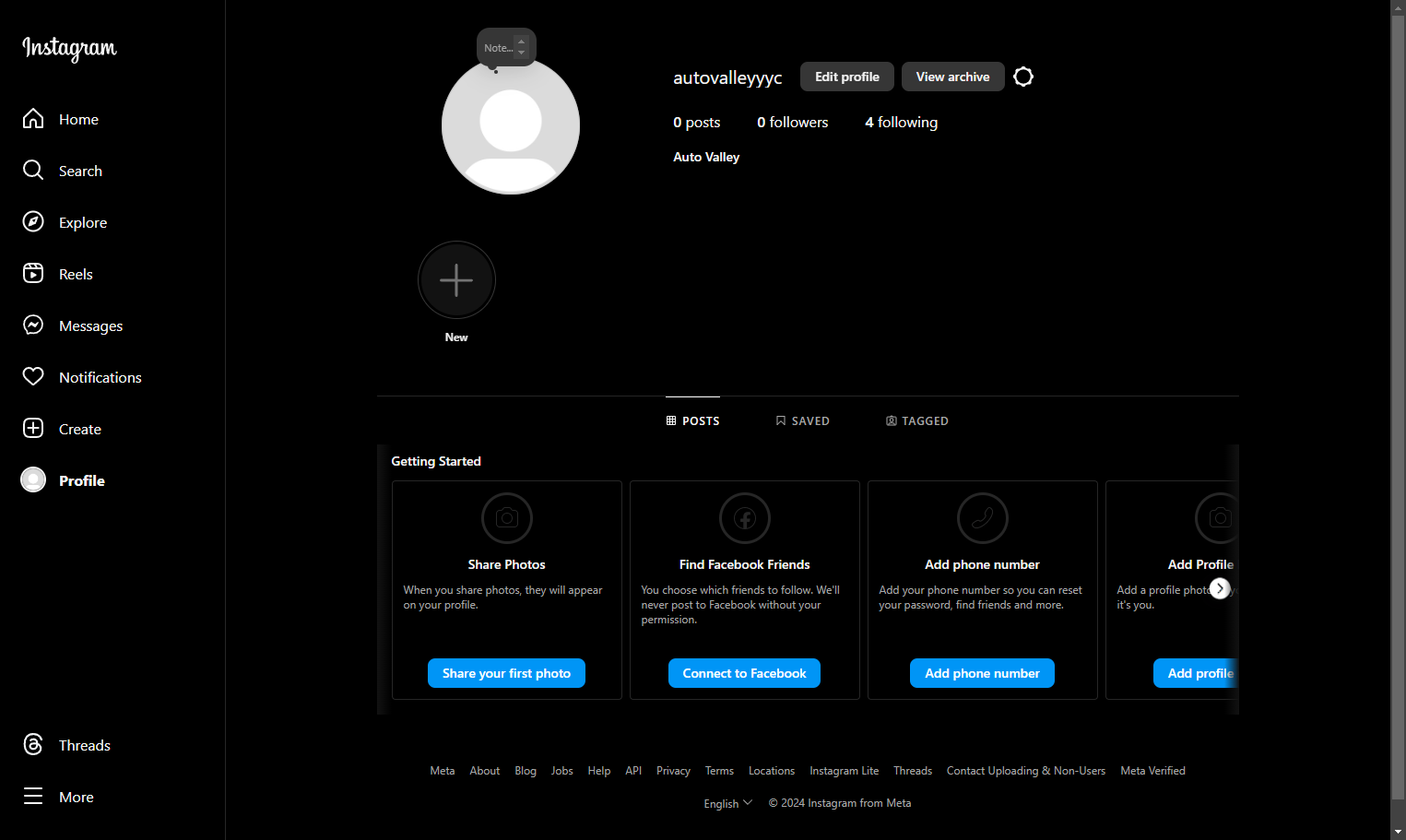This screenshot has height=840, width=1406.
Task: Open the English language dropdown
Action: (x=728, y=803)
